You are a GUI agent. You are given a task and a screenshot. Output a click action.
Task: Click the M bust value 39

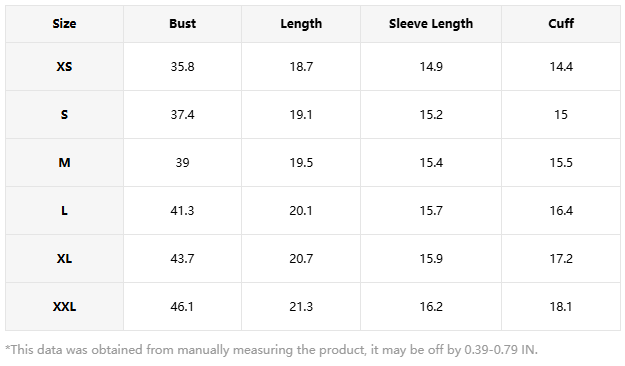tap(182, 163)
